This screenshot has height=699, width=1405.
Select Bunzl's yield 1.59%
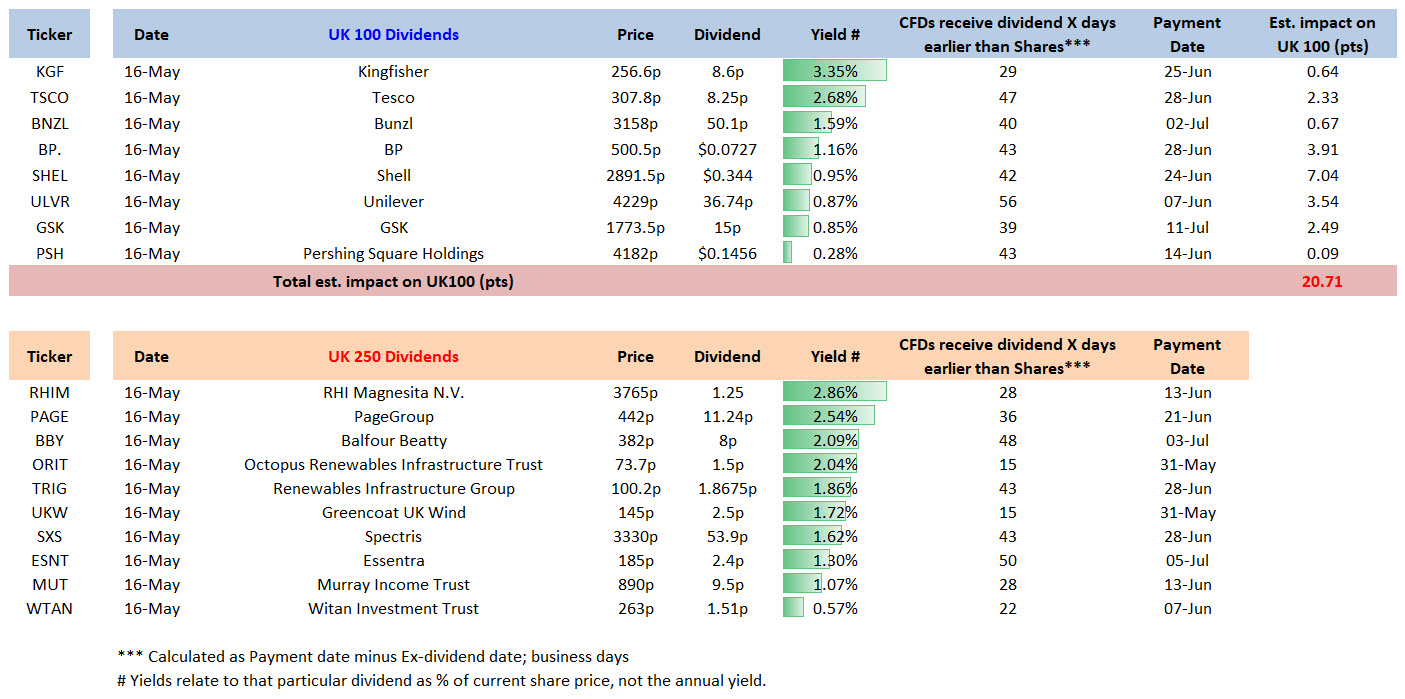pyautogui.click(x=835, y=124)
